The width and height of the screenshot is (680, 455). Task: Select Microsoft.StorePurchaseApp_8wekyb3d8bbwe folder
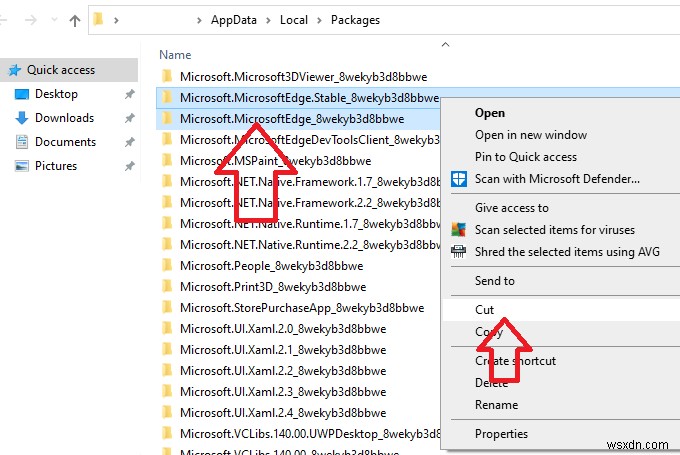(302, 308)
